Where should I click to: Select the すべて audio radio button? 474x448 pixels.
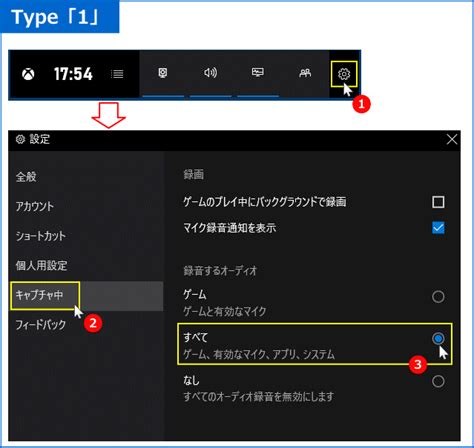point(438,338)
